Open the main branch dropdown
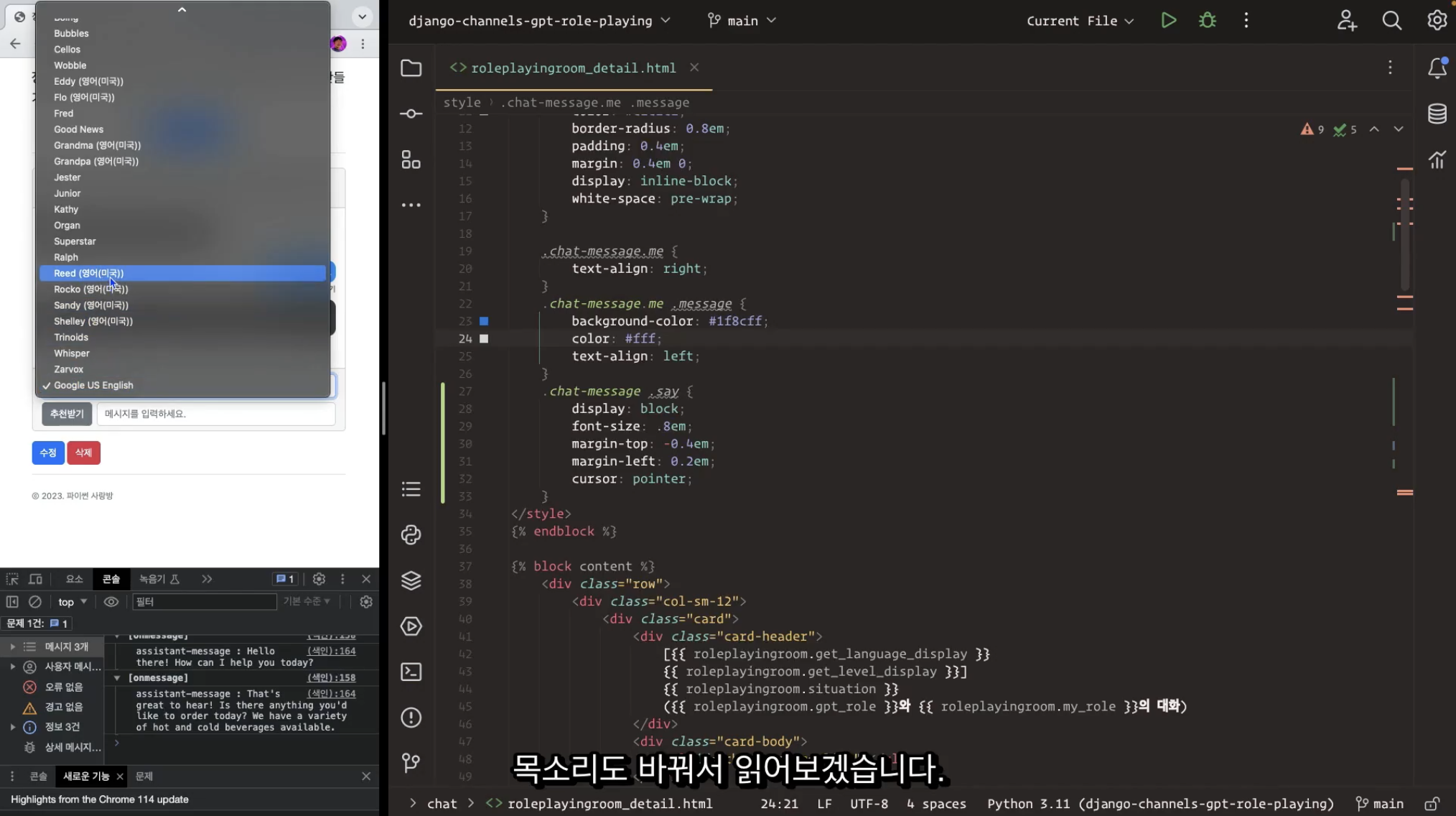 (x=742, y=21)
